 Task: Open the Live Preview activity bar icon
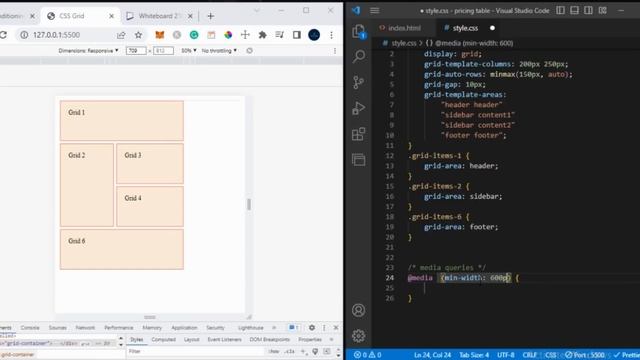pyautogui.click(x=358, y=159)
